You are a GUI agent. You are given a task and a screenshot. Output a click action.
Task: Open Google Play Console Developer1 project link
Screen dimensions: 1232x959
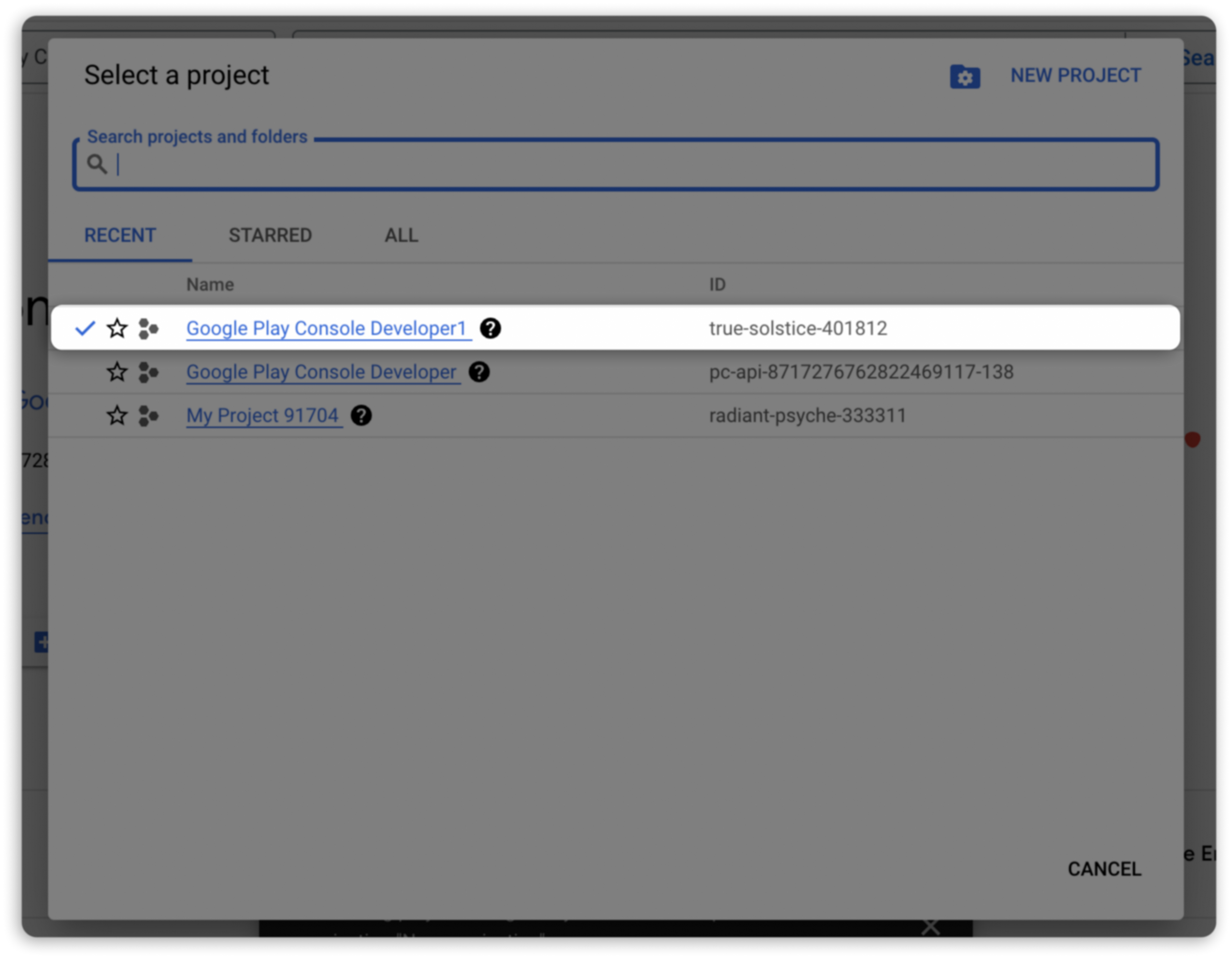[326, 328]
